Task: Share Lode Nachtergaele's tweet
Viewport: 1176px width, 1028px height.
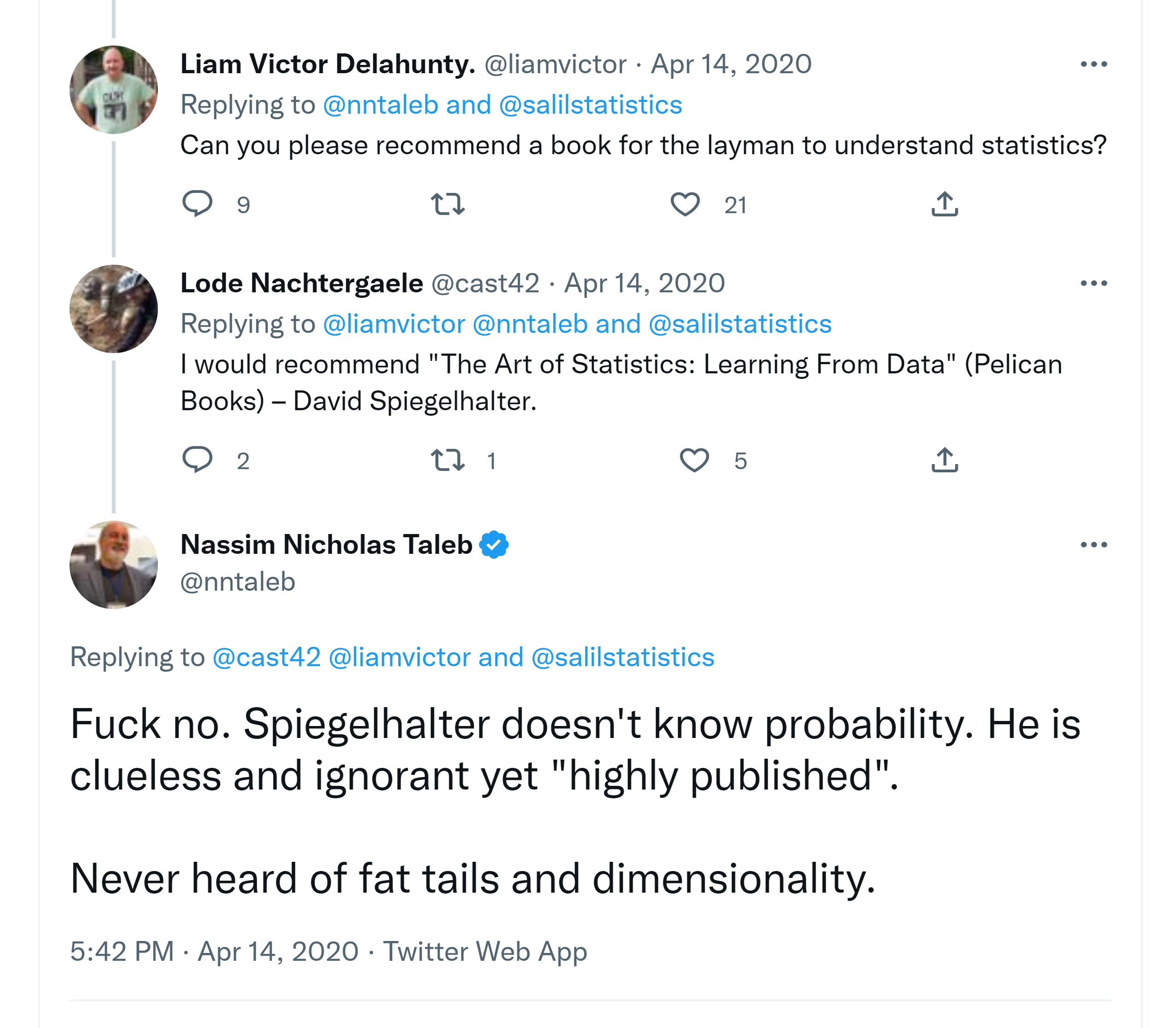Action: (x=945, y=459)
